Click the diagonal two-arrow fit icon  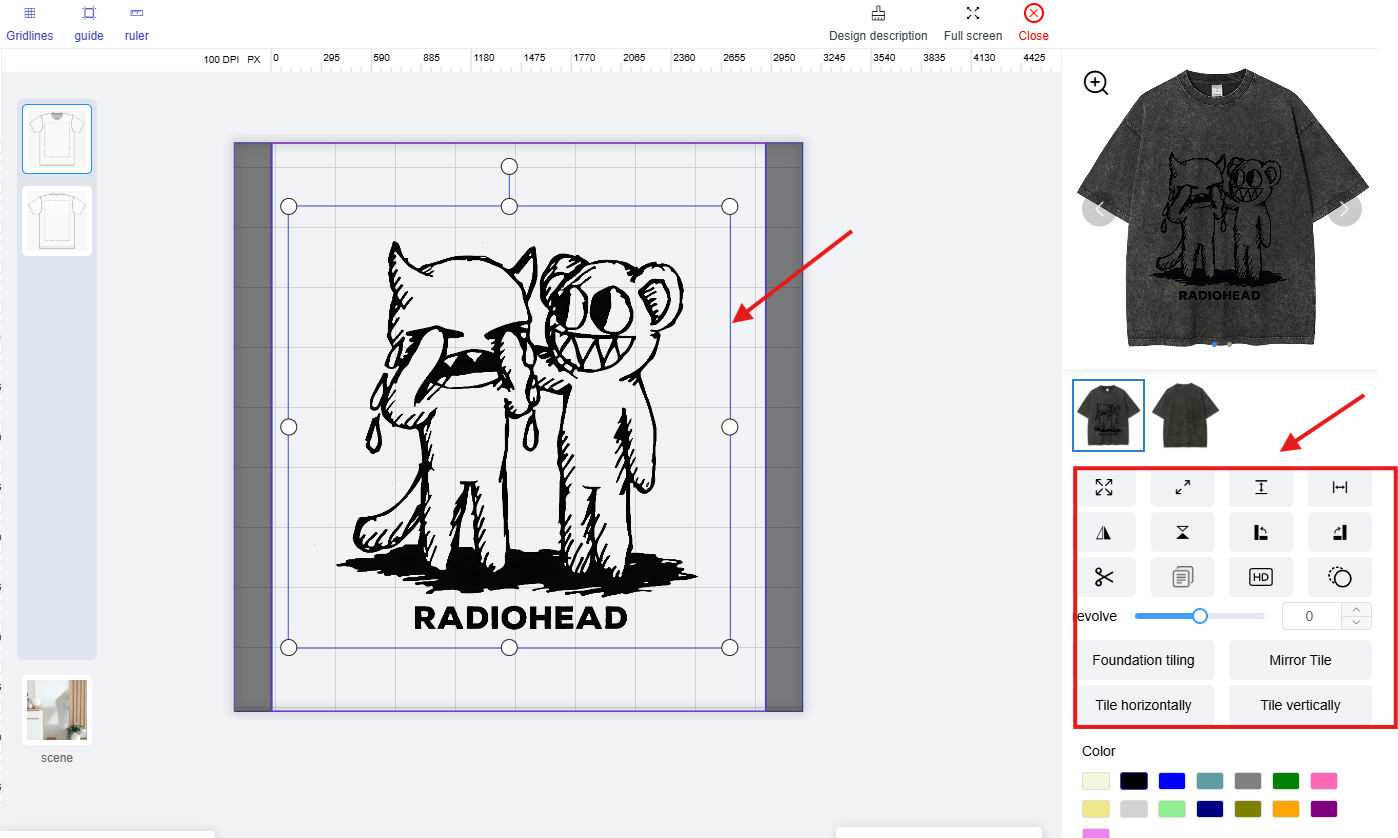point(1183,487)
